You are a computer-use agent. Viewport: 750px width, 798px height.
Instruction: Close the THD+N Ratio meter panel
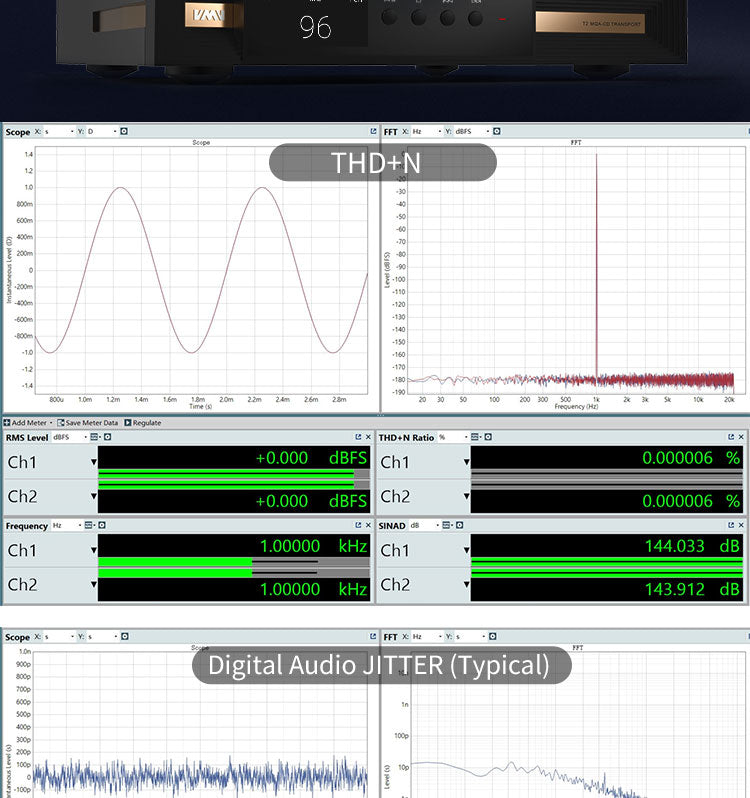point(741,437)
